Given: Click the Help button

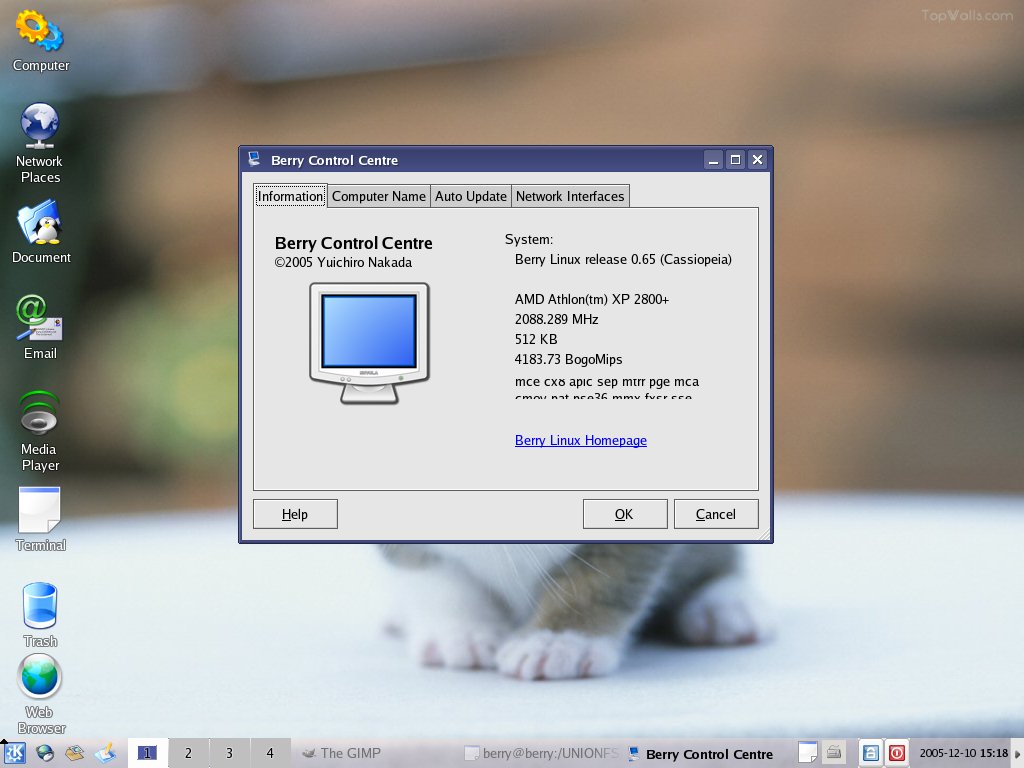Looking at the screenshot, I should (295, 514).
